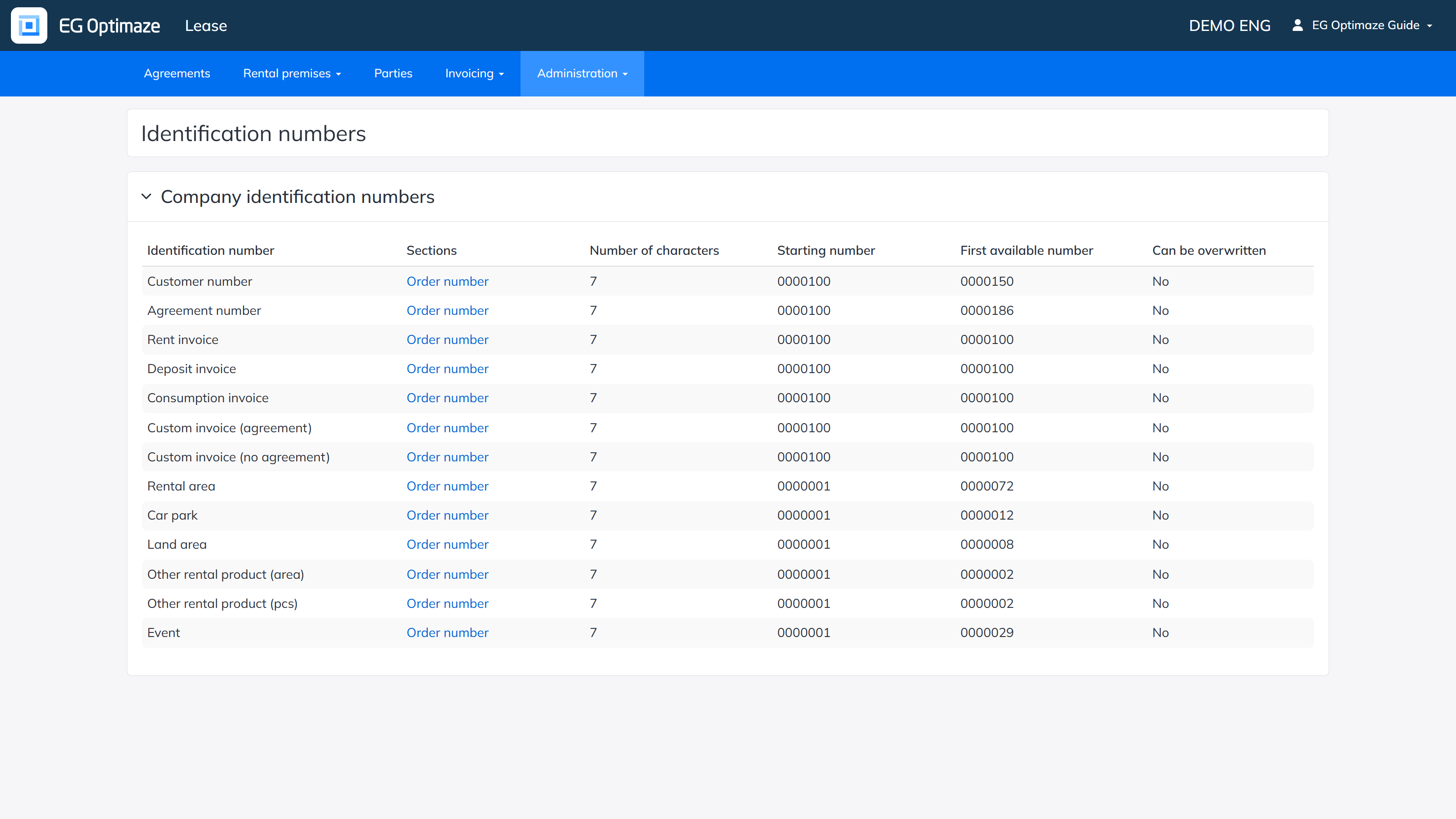Open Order number link for Other rental product (area)
Image resolution: width=1456 pixels, height=819 pixels.
(x=448, y=574)
